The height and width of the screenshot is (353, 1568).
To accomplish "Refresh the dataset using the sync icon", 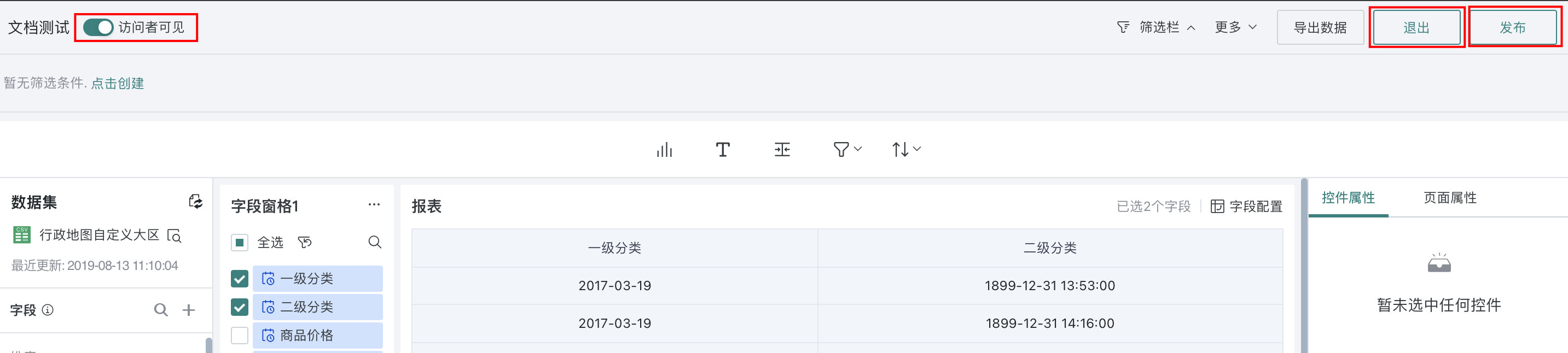I will (195, 202).
